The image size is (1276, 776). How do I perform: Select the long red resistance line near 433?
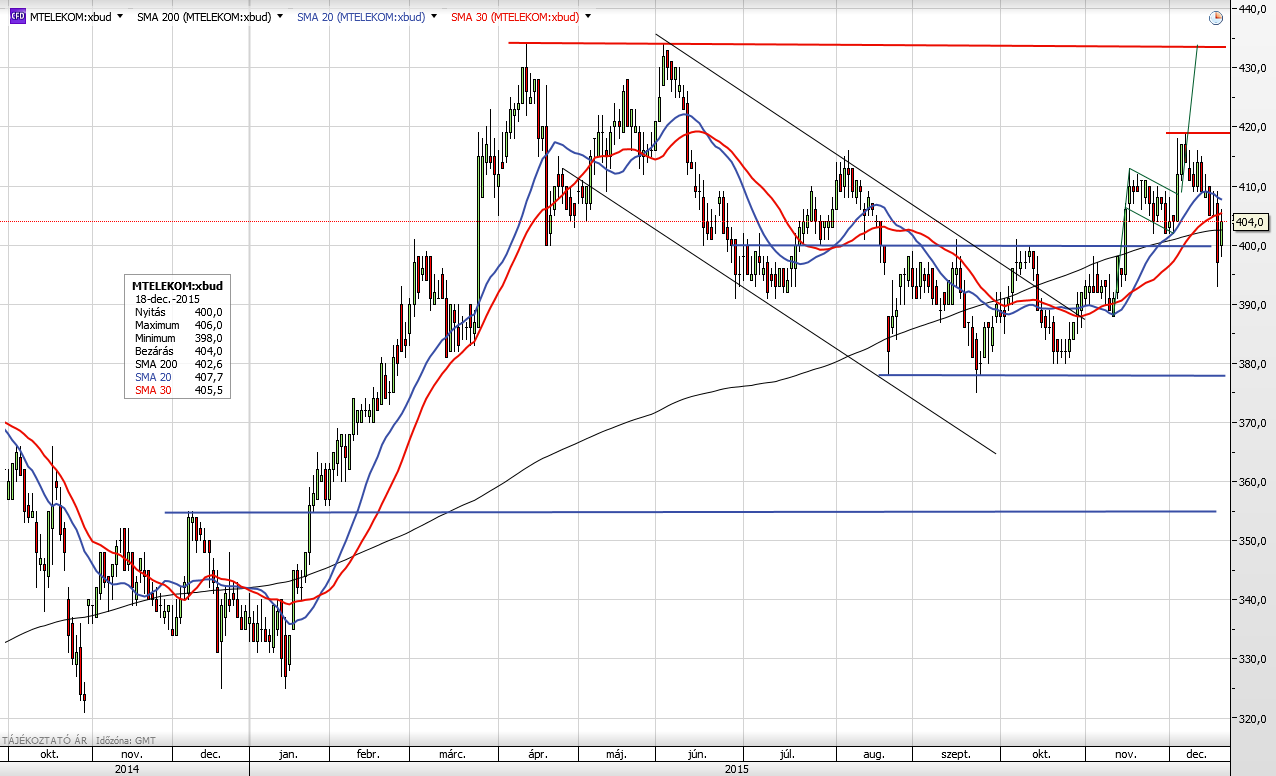867,45
